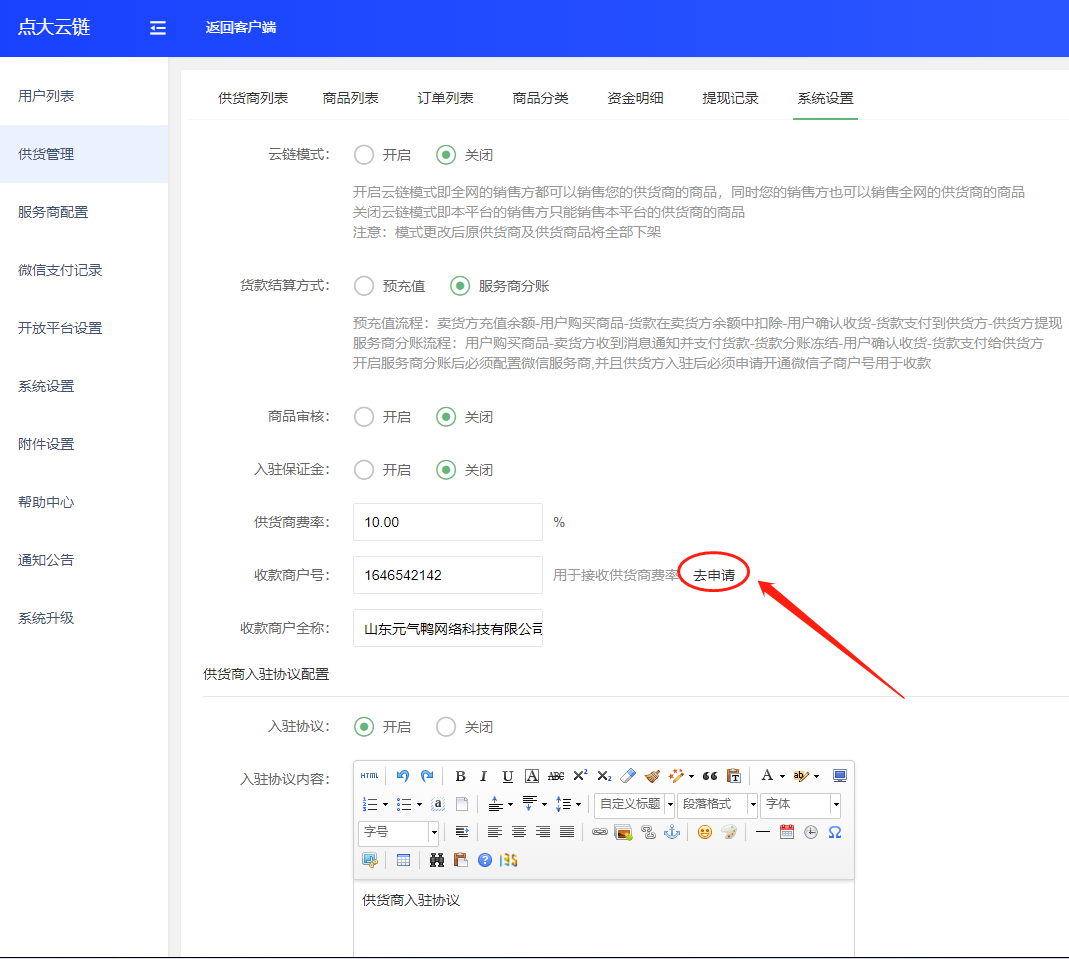1069x959 pixels.
Task: Expand highlight color picker arrow
Action: [816, 776]
